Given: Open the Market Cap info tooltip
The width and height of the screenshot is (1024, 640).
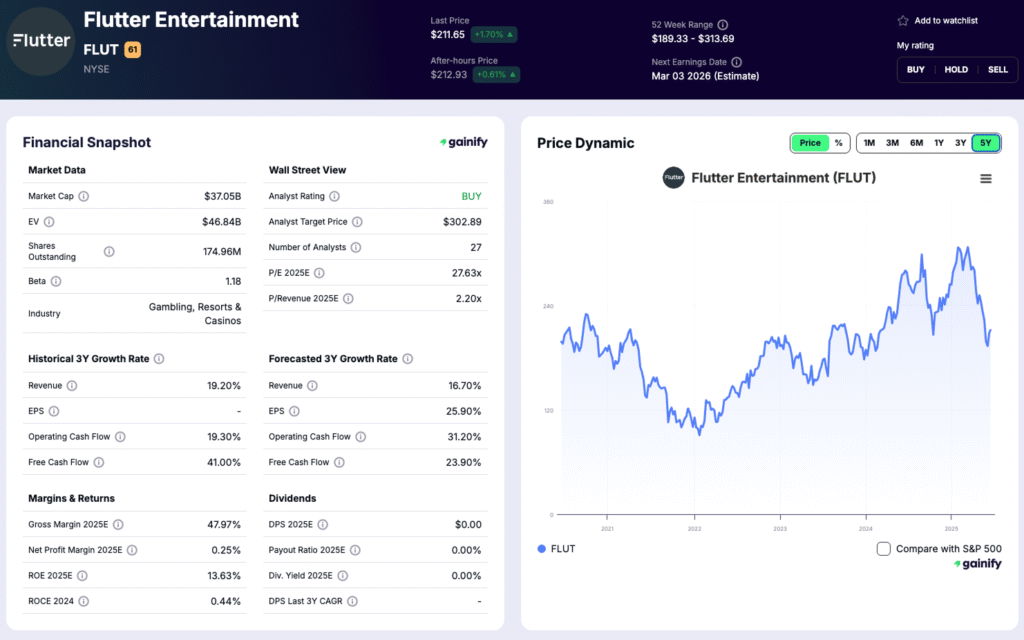Looking at the screenshot, I should 82,196.
